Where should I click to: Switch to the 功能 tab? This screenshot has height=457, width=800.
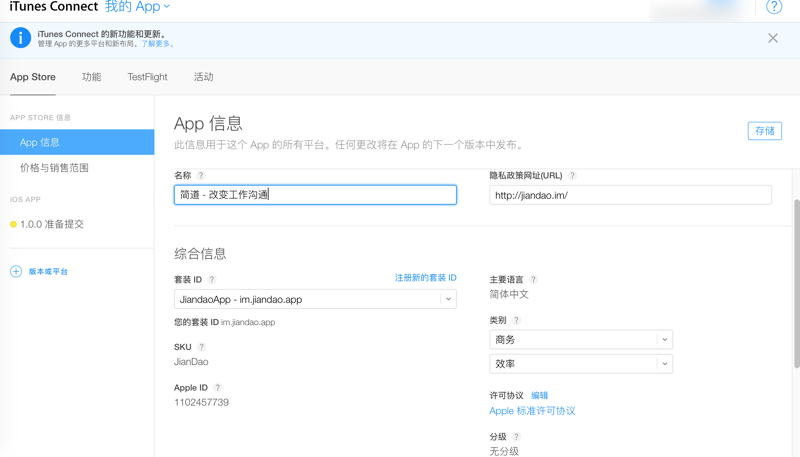click(x=91, y=77)
